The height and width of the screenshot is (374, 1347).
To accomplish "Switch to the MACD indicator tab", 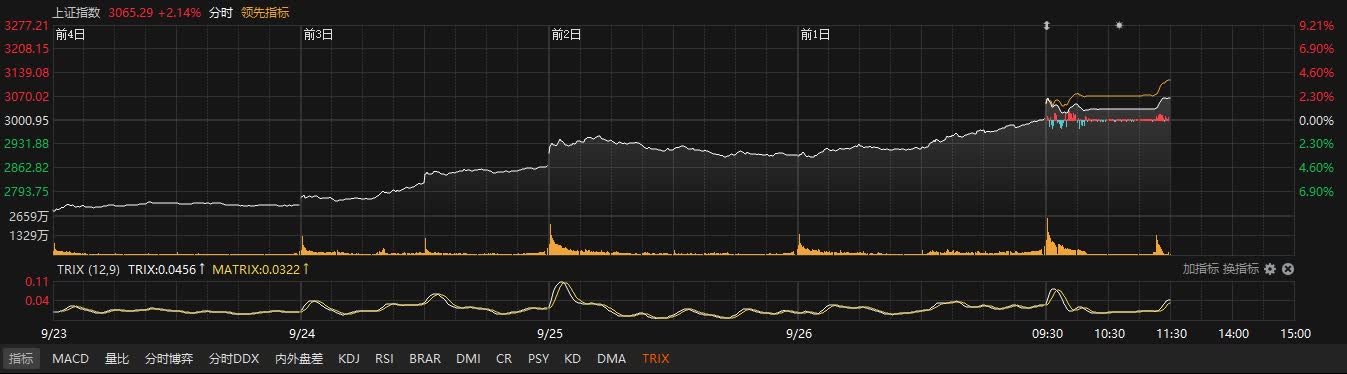I will pos(70,358).
